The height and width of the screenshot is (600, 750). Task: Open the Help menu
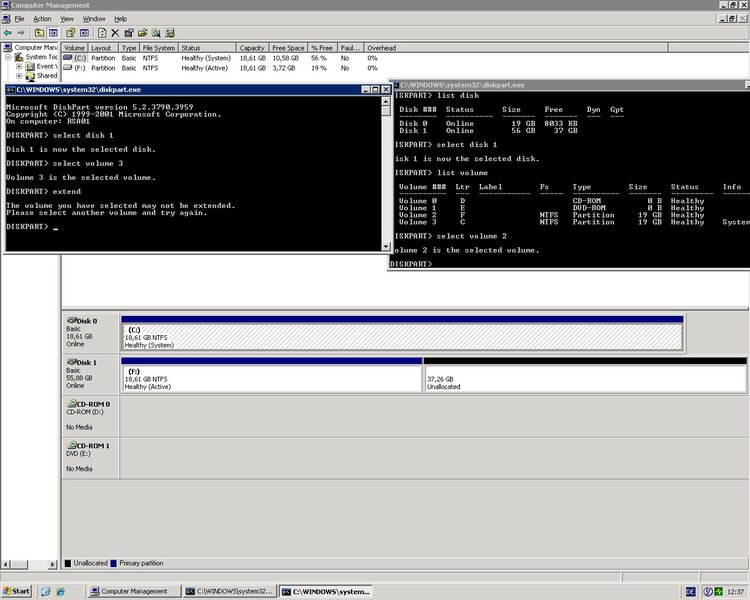tap(121, 19)
